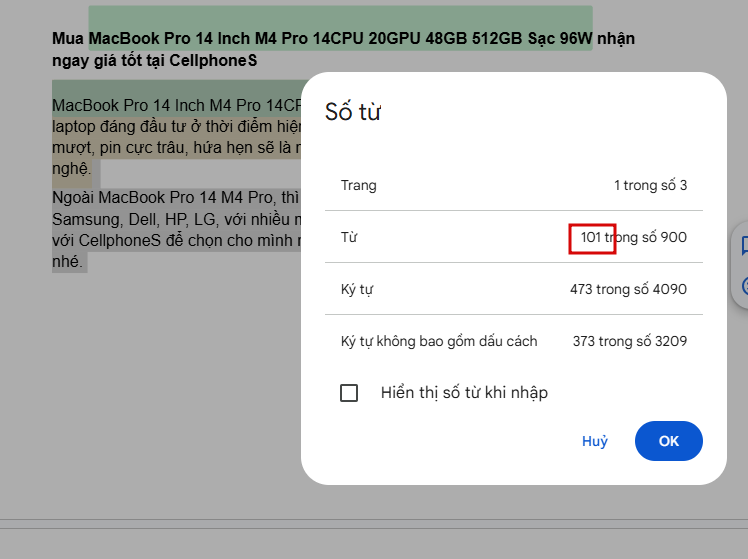Click the document heading 'Mua MacBook Pro 14 Inch'
This screenshot has height=559, width=748.
(x=343, y=49)
